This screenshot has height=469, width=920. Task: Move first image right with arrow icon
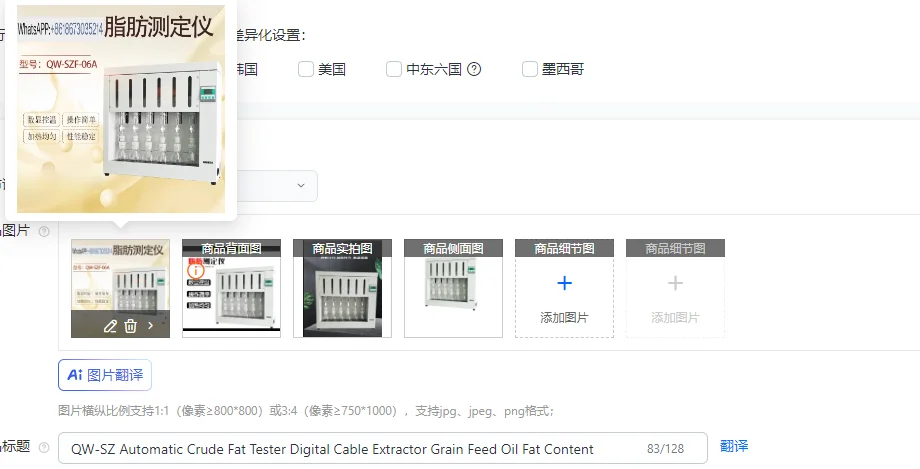coord(151,326)
